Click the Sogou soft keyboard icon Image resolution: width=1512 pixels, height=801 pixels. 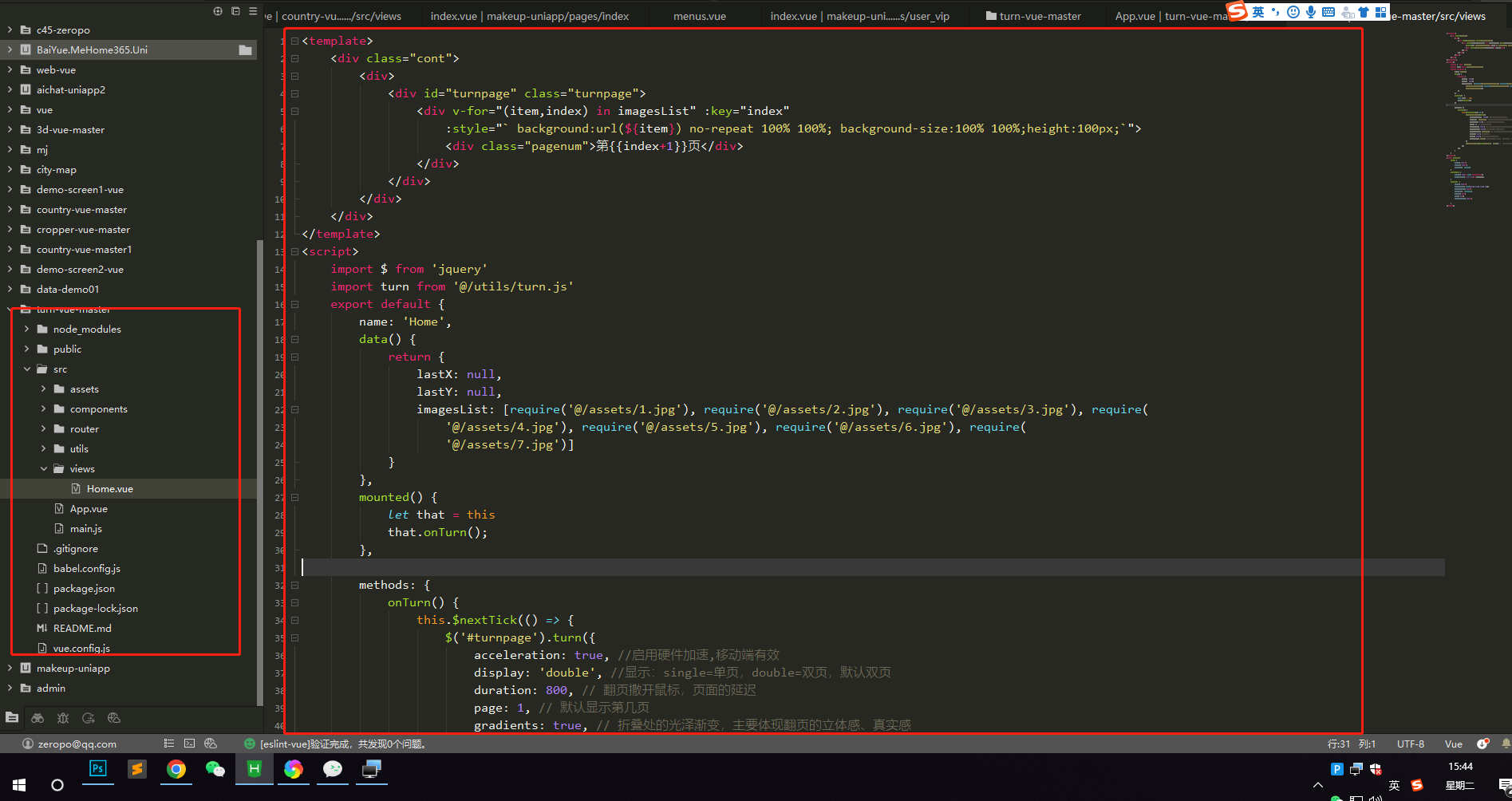pyautogui.click(x=1328, y=12)
